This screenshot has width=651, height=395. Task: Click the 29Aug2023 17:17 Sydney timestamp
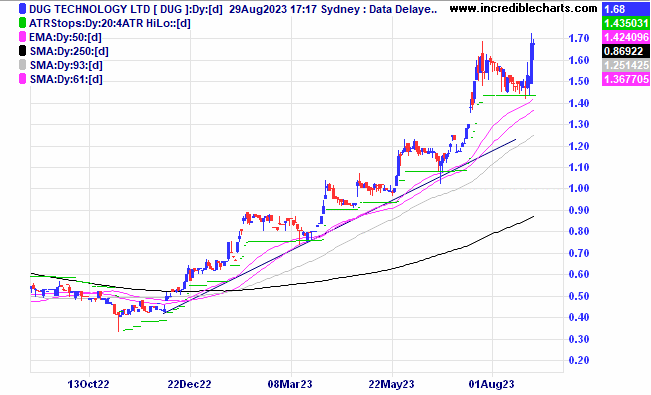click(x=294, y=9)
